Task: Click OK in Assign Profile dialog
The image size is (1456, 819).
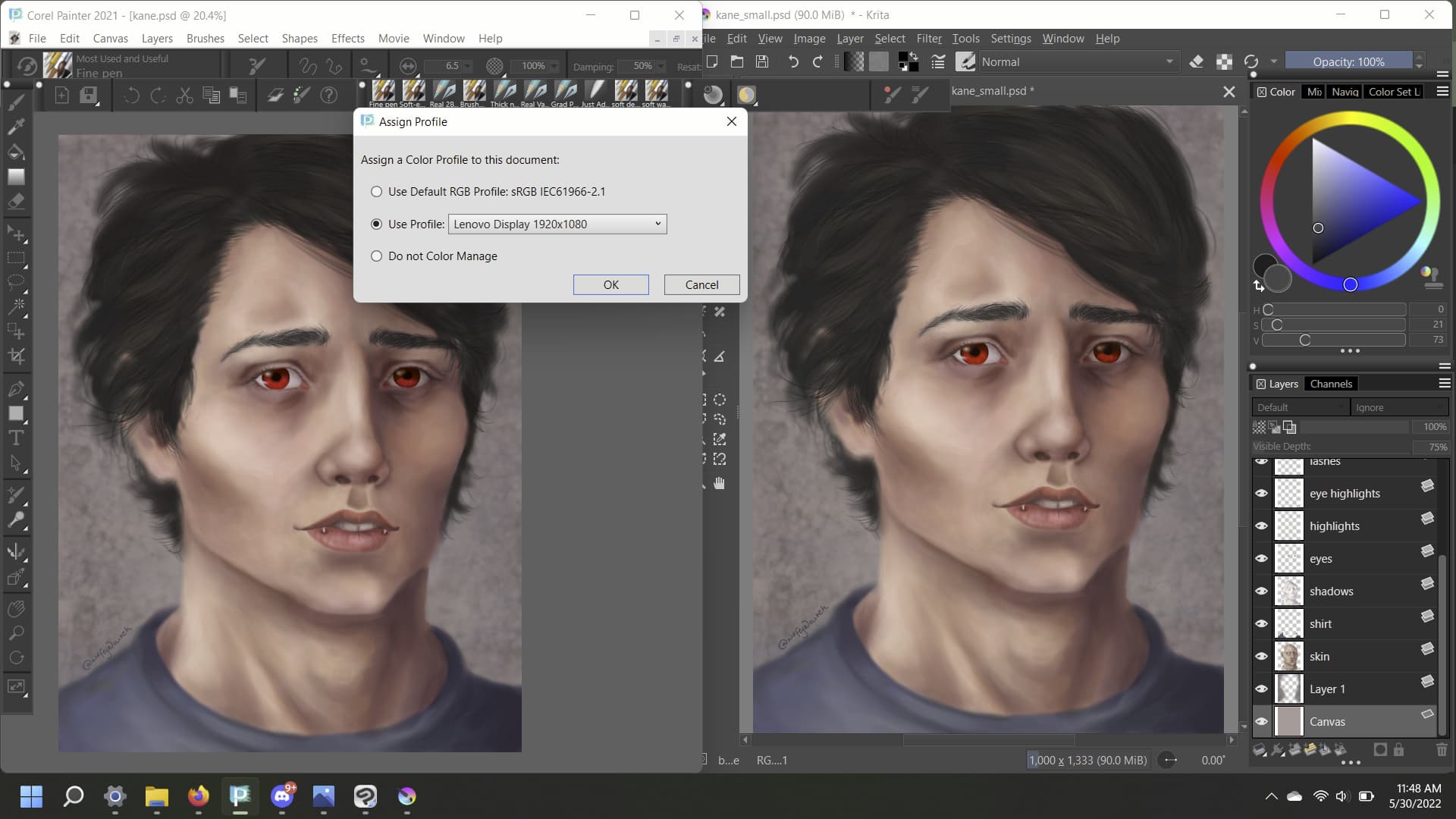Action: (610, 285)
